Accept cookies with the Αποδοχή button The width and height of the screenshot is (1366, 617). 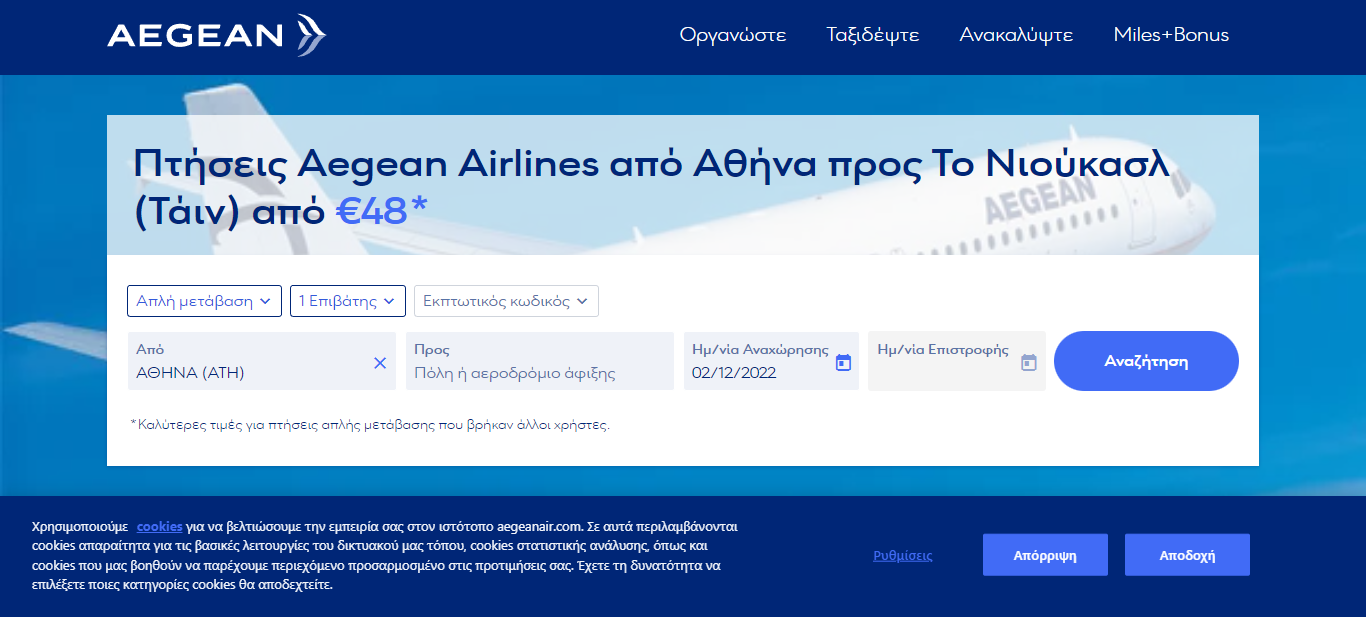(x=1187, y=555)
